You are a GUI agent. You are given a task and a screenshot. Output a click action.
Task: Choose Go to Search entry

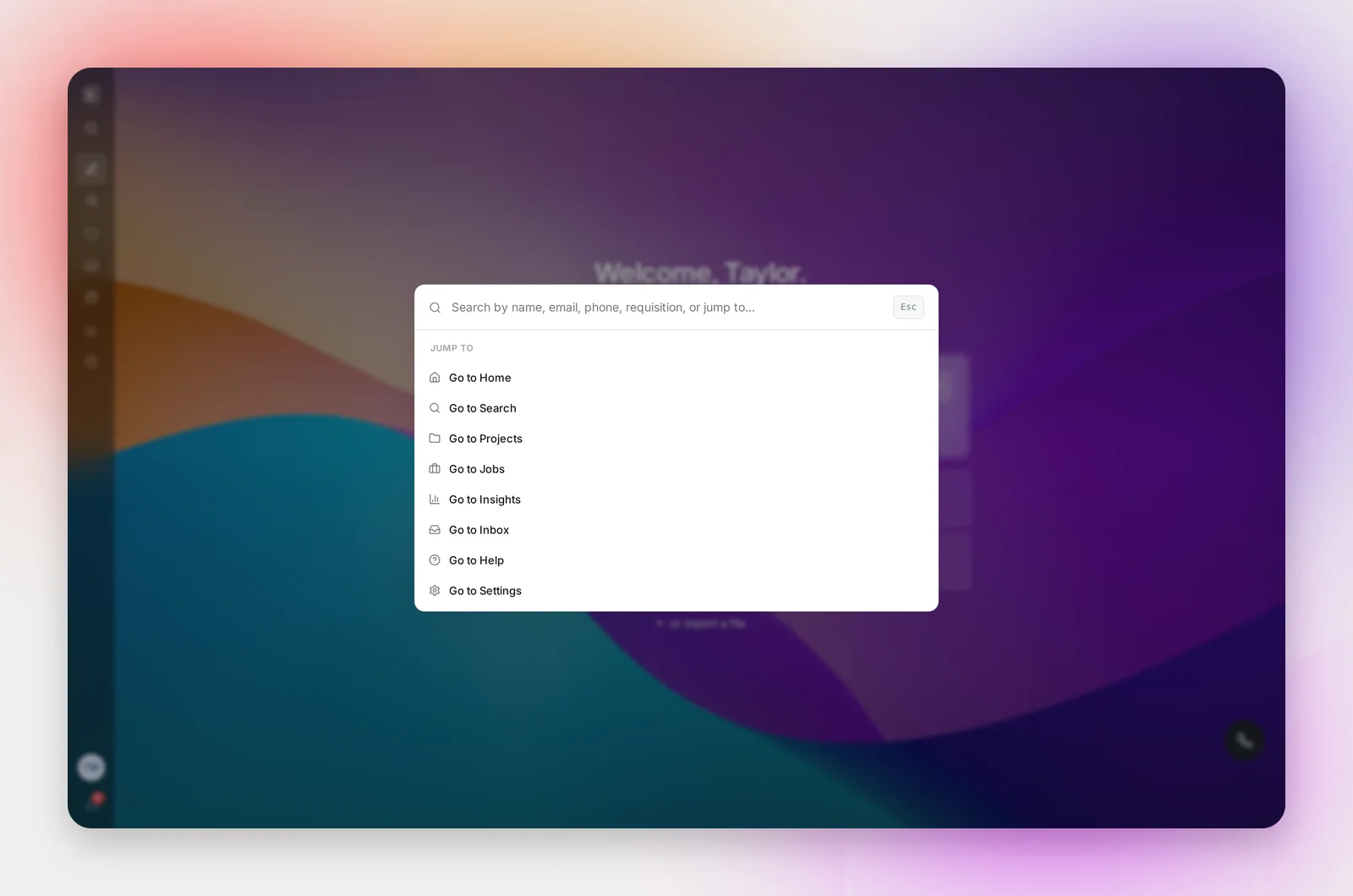tap(676, 408)
